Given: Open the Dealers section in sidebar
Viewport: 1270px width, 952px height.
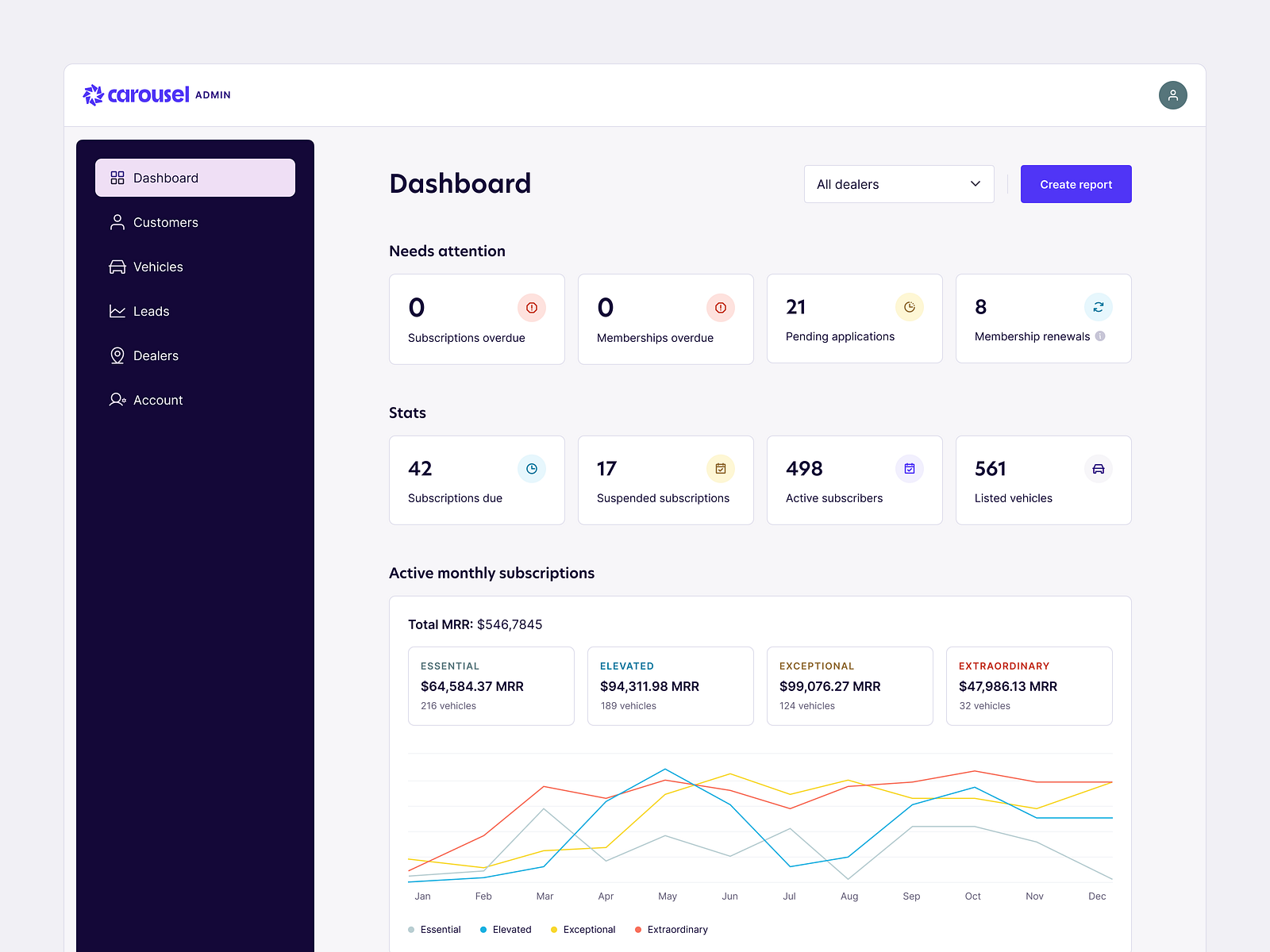Looking at the screenshot, I should pos(156,355).
